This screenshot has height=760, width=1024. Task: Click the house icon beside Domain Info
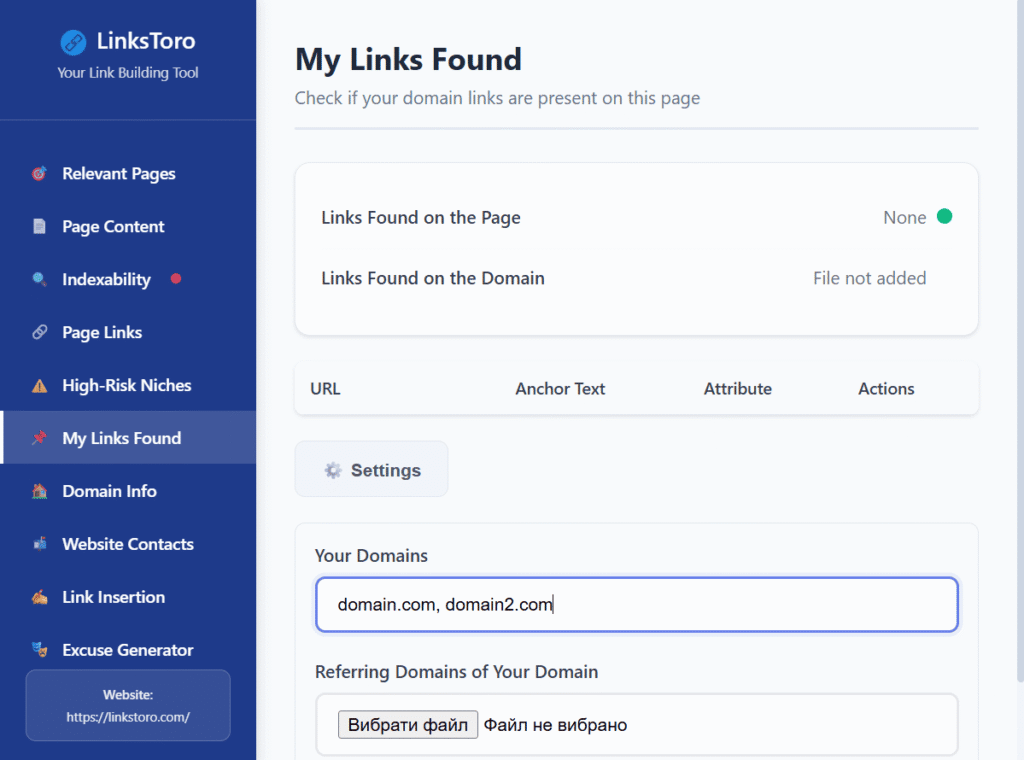[x=39, y=492]
